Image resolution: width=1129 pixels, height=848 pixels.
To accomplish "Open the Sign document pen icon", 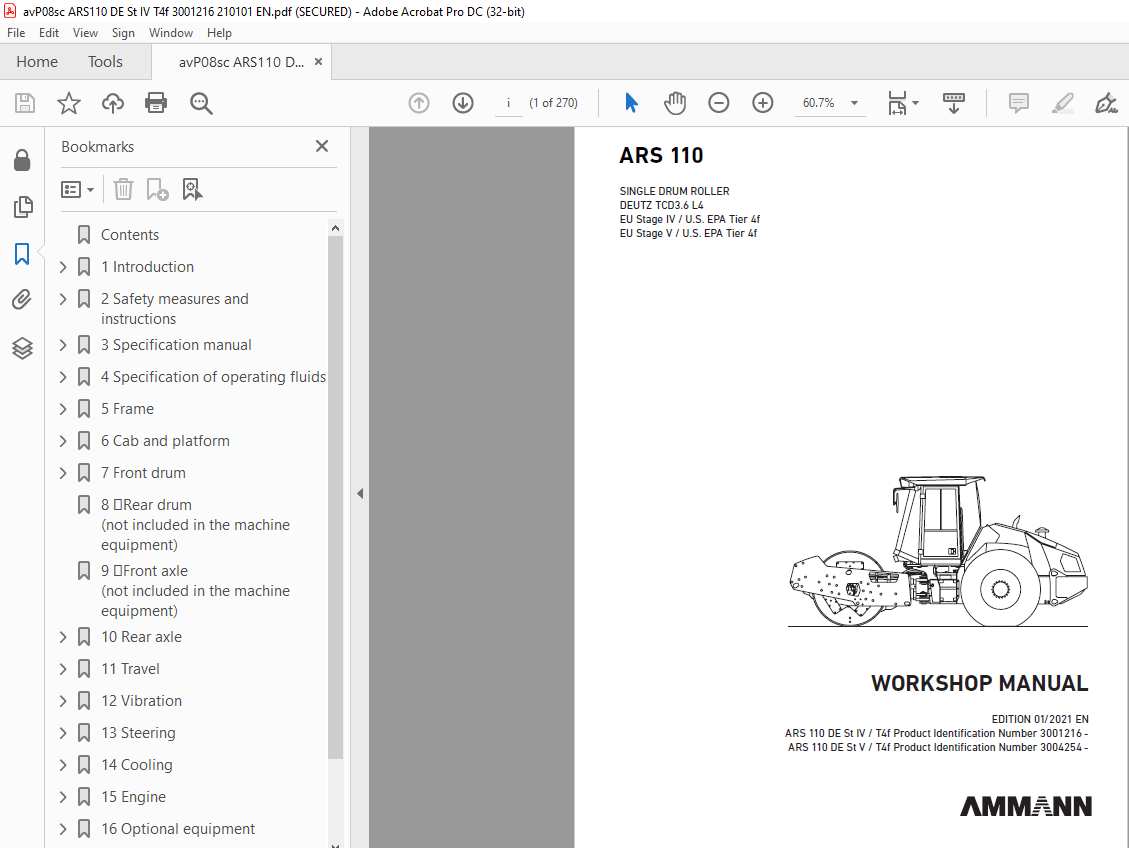I will coord(1106,103).
